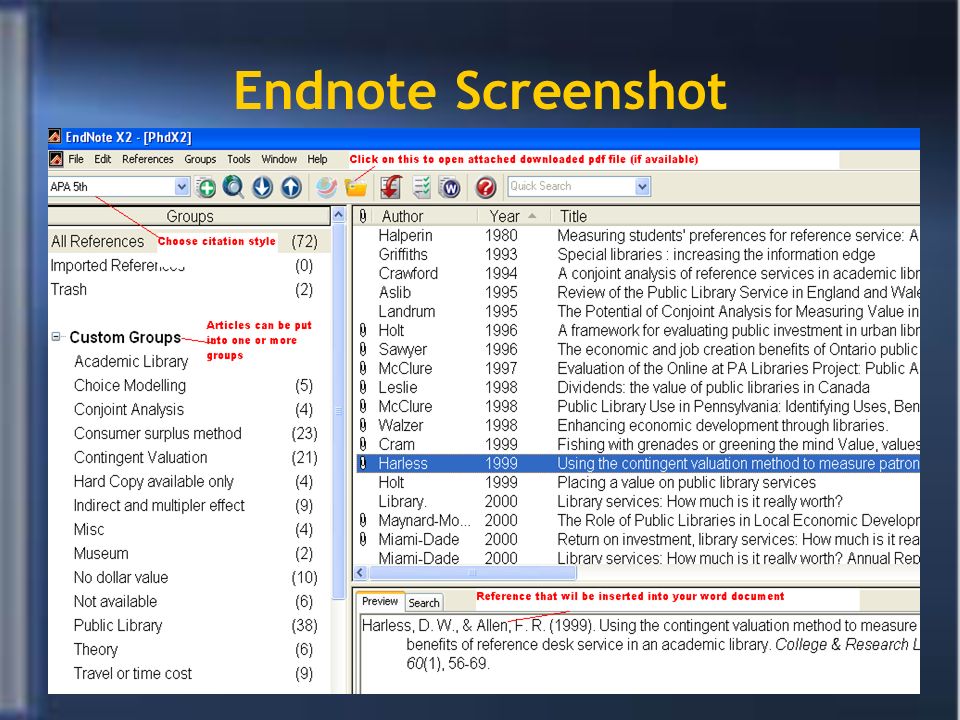Click the document icon beside File menu

click(56, 160)
